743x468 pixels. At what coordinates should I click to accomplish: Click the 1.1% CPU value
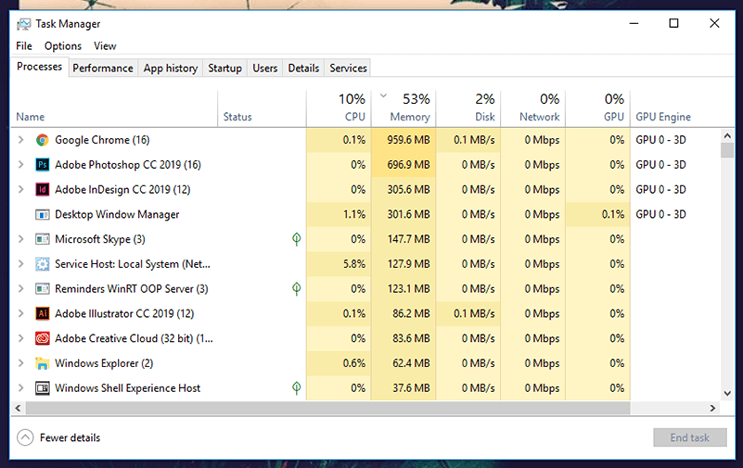354,215
